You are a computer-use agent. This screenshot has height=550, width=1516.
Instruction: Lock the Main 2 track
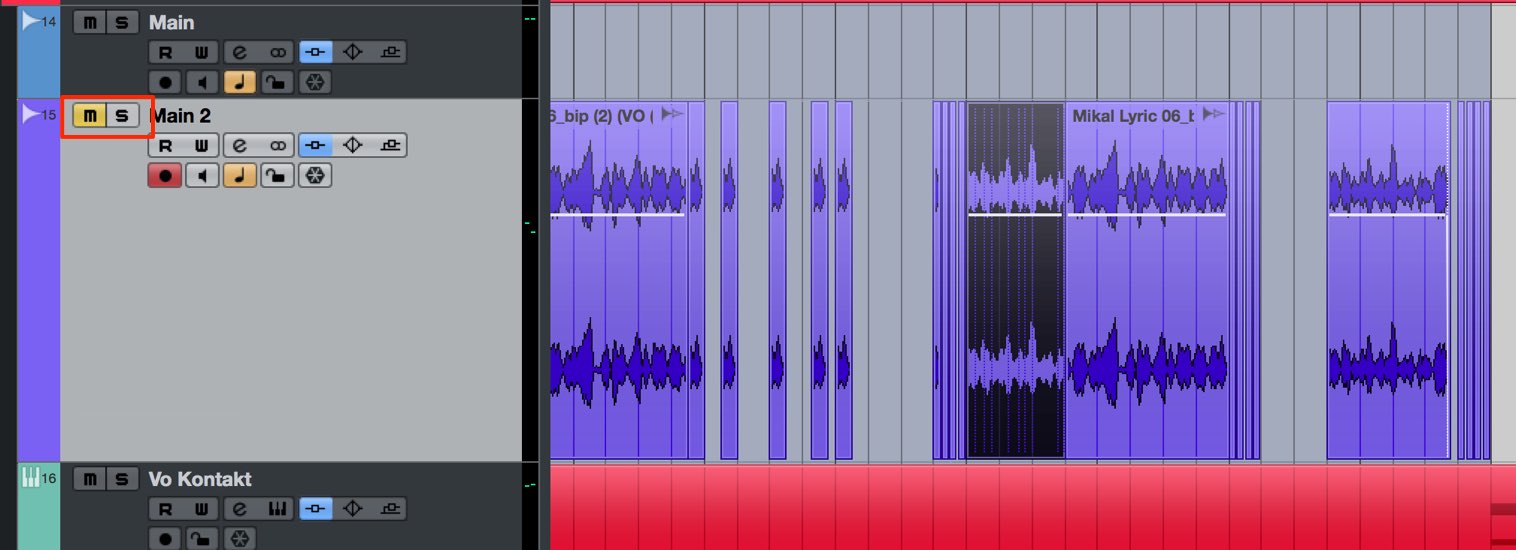pos(277,176)
